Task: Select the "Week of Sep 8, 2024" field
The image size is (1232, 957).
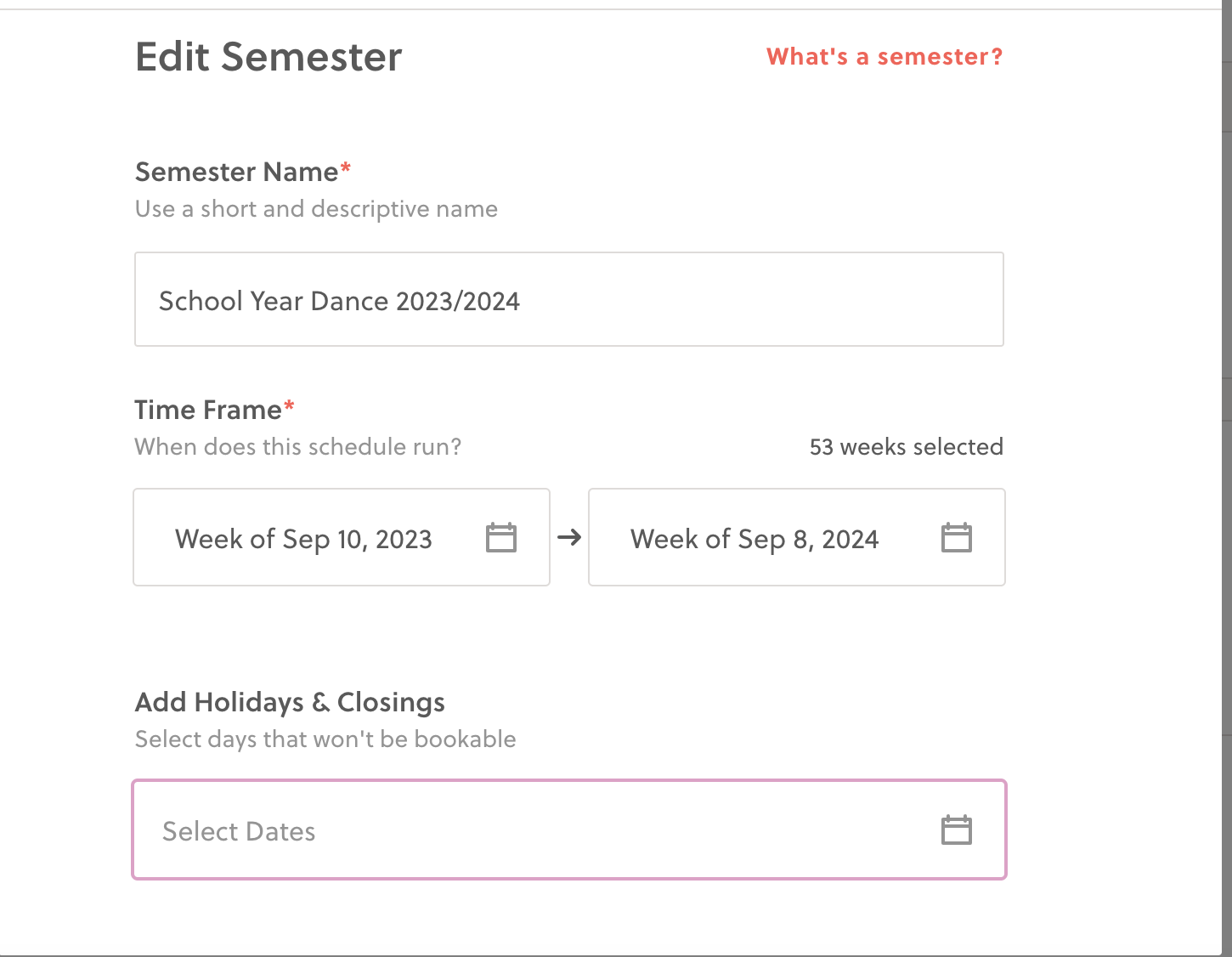Action: (x=754, y=539)
